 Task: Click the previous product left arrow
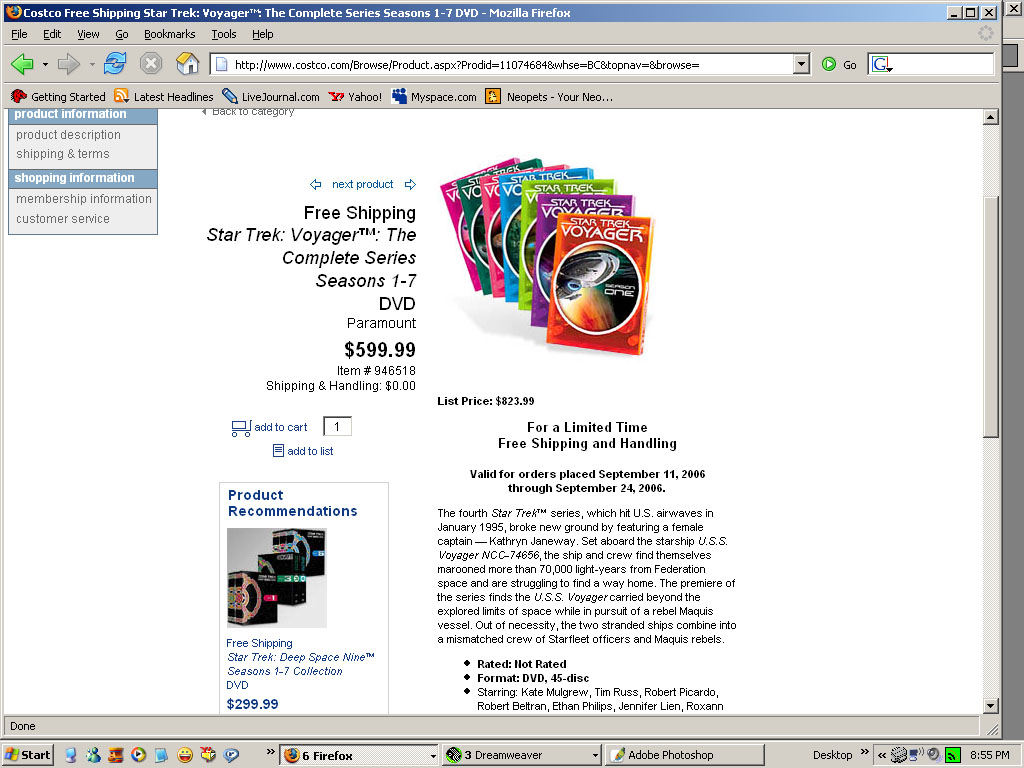(315, 184)
